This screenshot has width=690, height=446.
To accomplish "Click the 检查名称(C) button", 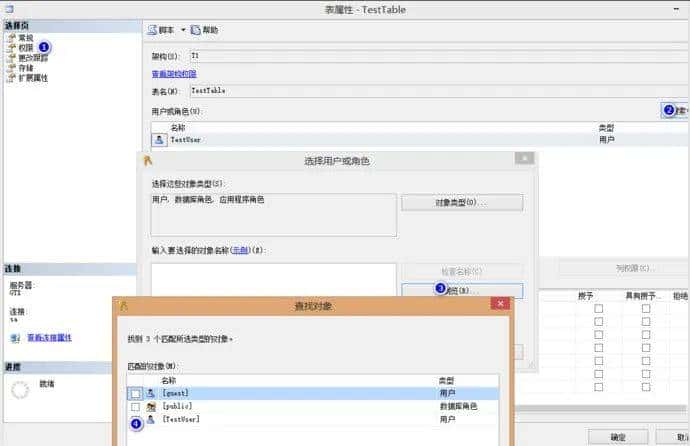I will [462, 271].
